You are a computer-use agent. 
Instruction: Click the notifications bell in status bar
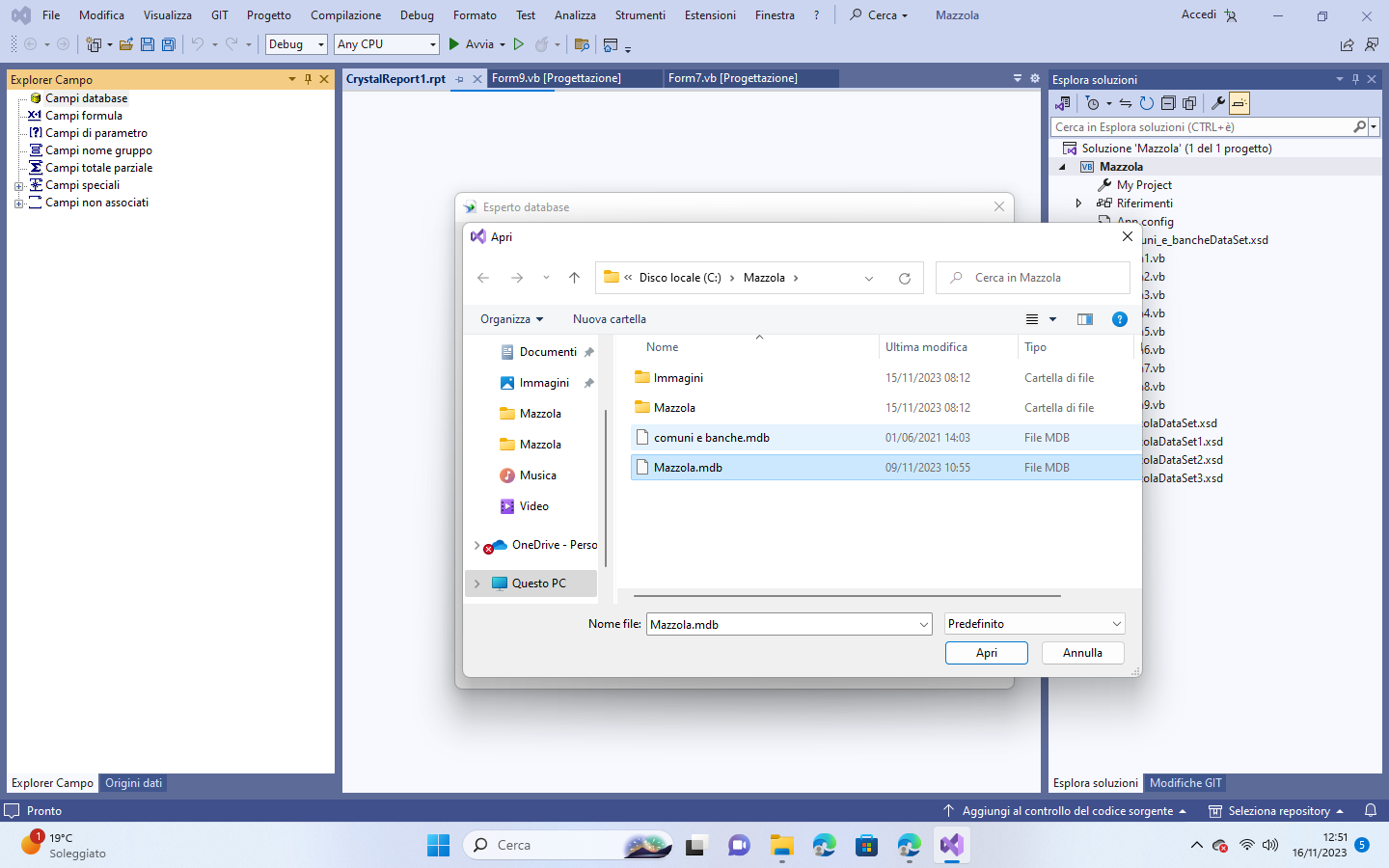(1371, 811)
